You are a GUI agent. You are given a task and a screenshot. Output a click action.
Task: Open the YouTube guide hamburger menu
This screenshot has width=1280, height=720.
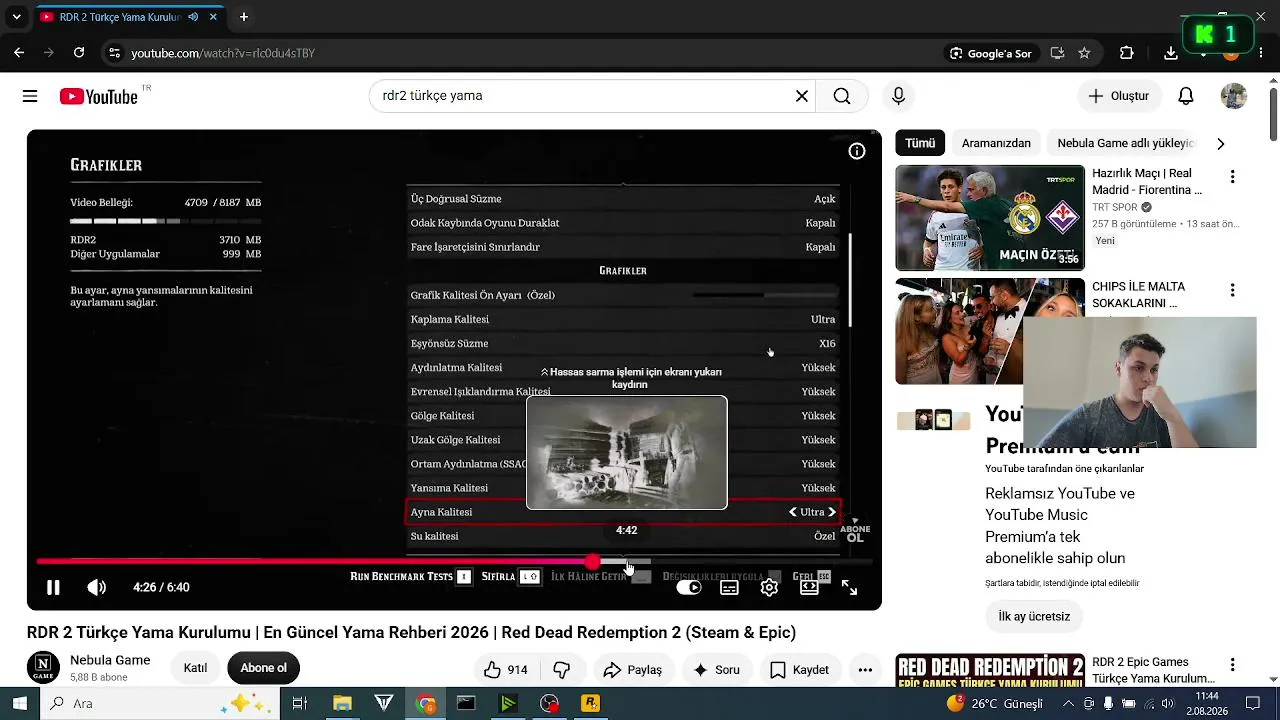pos(30,96)
